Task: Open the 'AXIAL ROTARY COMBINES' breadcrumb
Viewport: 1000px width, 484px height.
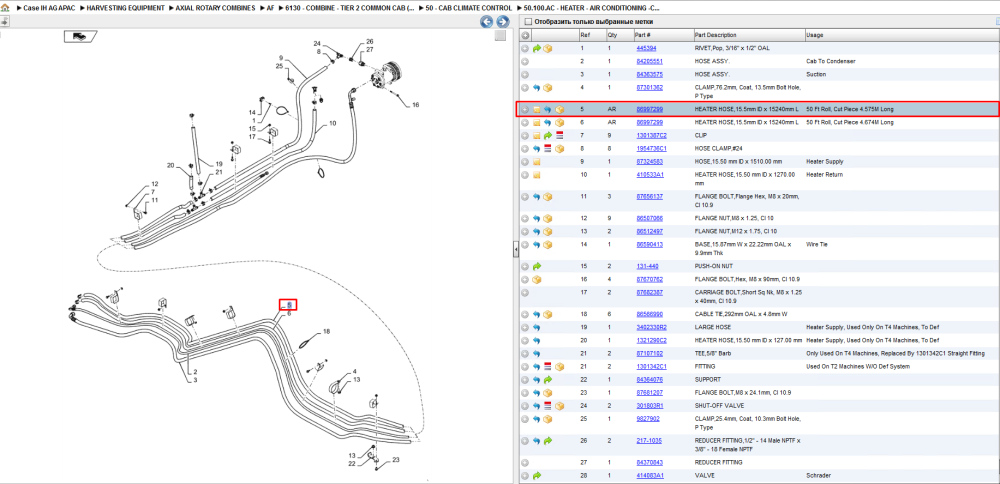Action: (x=217, y=8)
